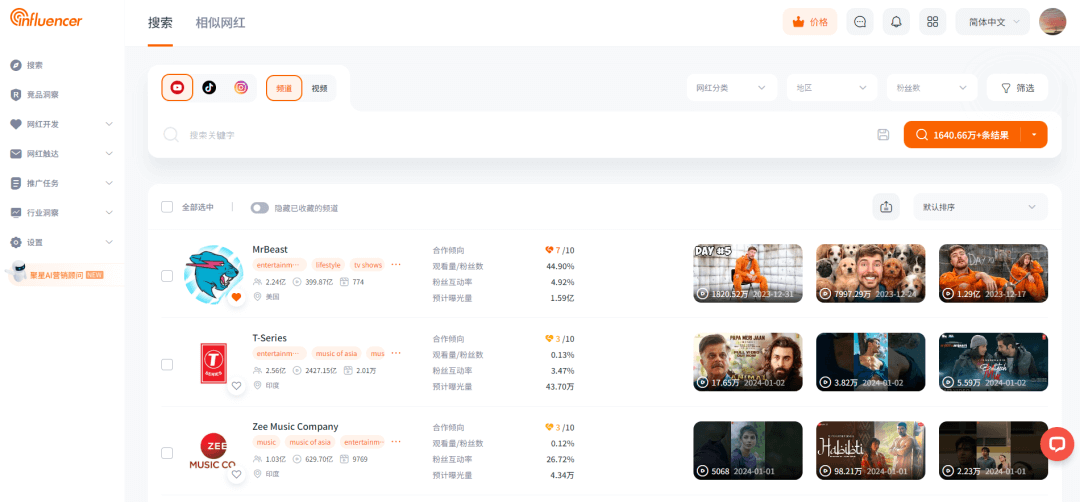
Task: Open the notifications bell
Action: [896, 22]
